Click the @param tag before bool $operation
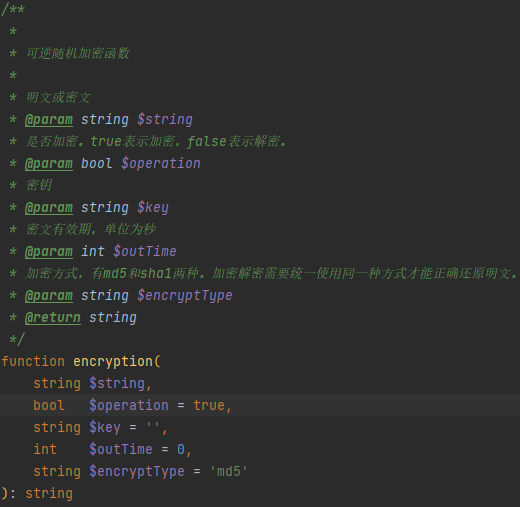520x507 pixels. point(49,164)
